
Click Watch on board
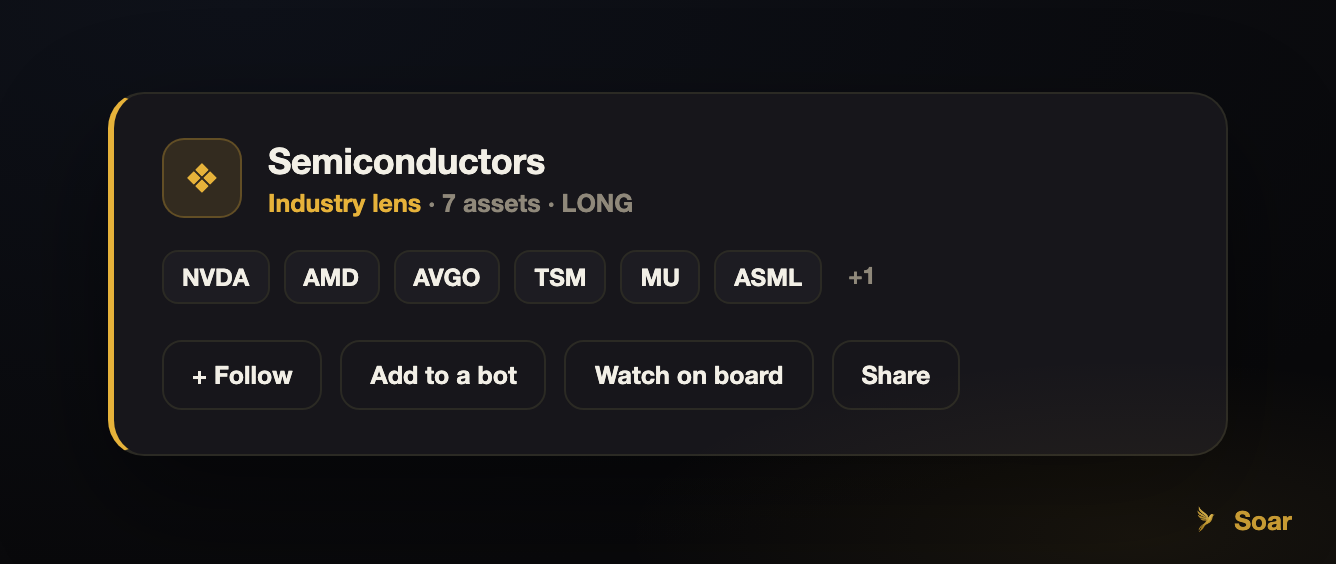[x=689, y=375]
